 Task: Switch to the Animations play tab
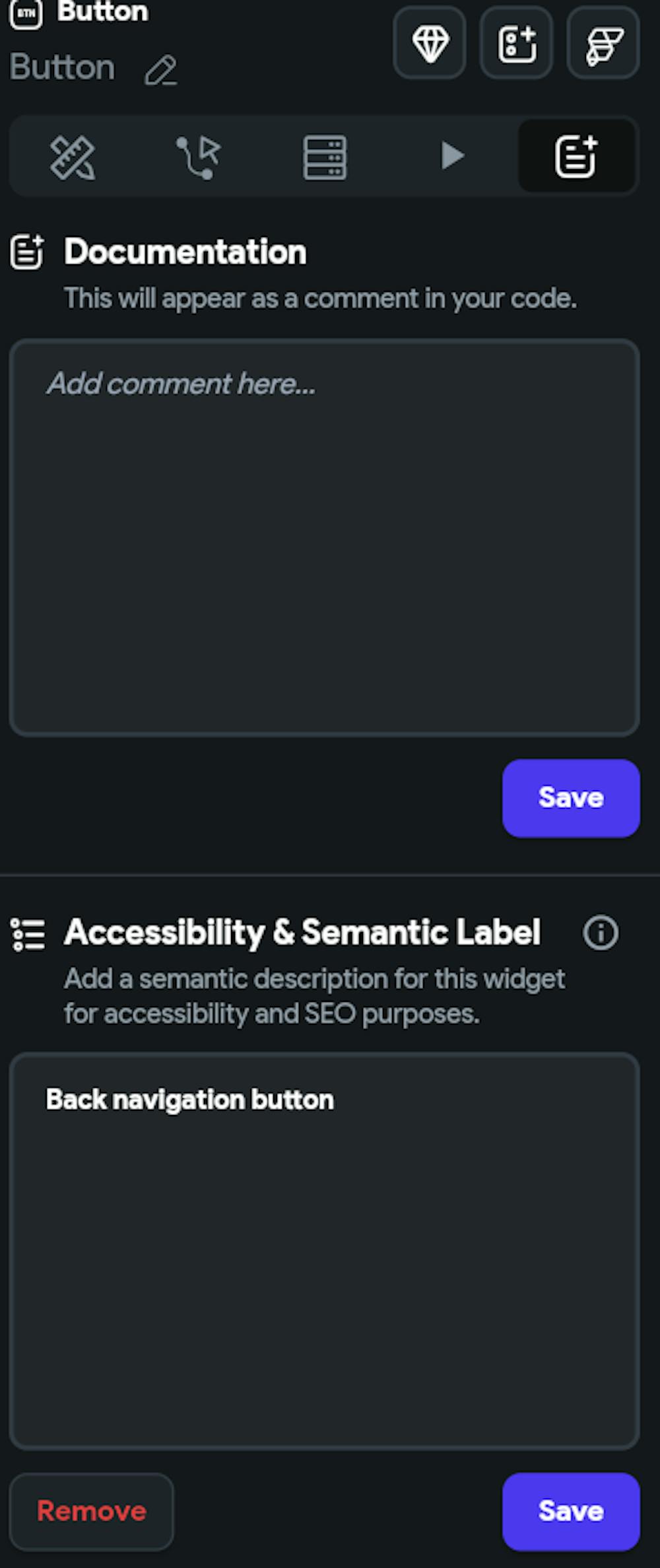(453, 157)
